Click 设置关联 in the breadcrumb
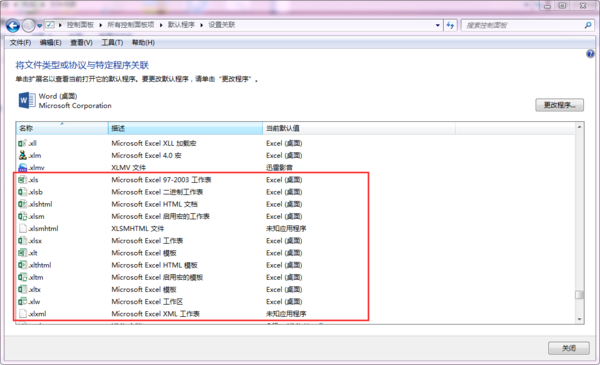The height and width of the screenshot is (365, 600). (x=222, y=25)
